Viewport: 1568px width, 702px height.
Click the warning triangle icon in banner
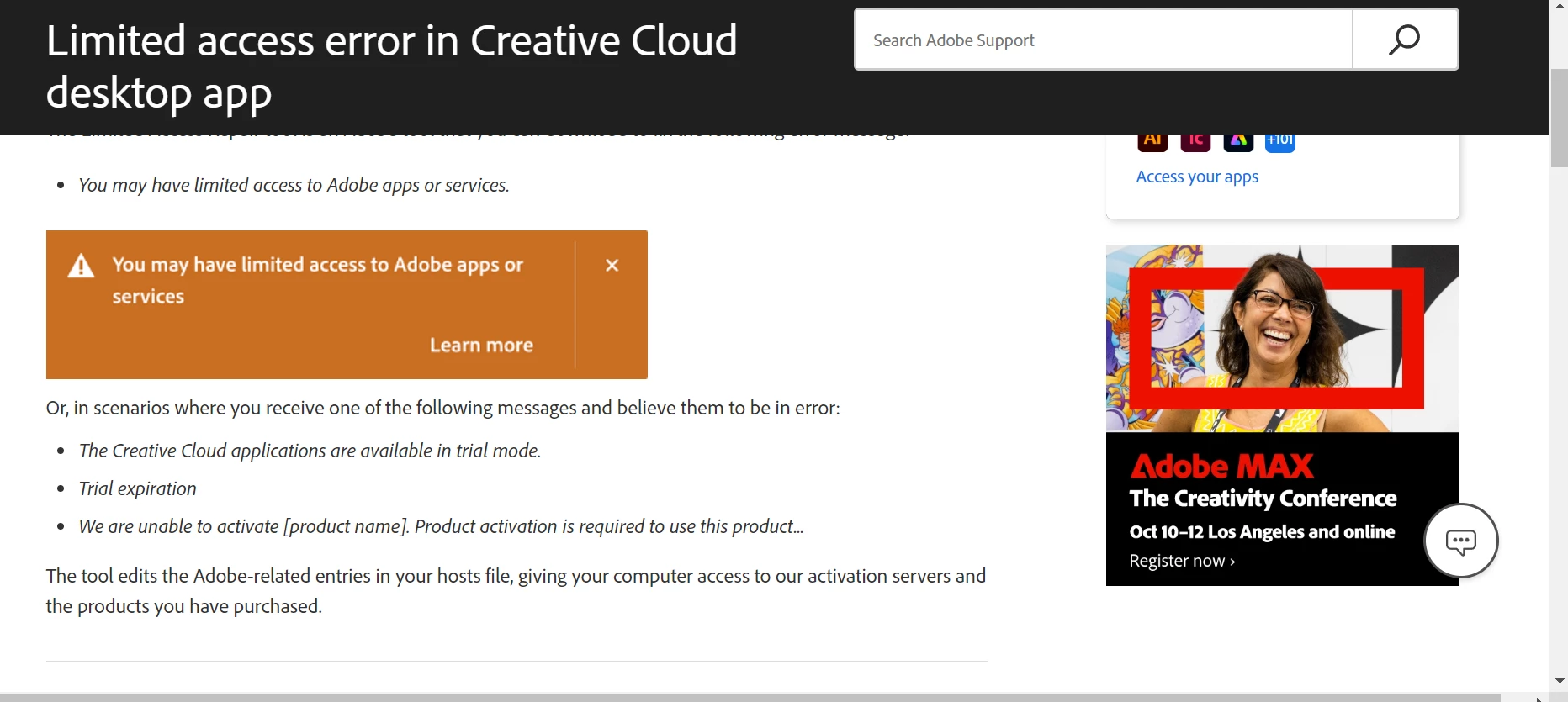click(81, 266)
